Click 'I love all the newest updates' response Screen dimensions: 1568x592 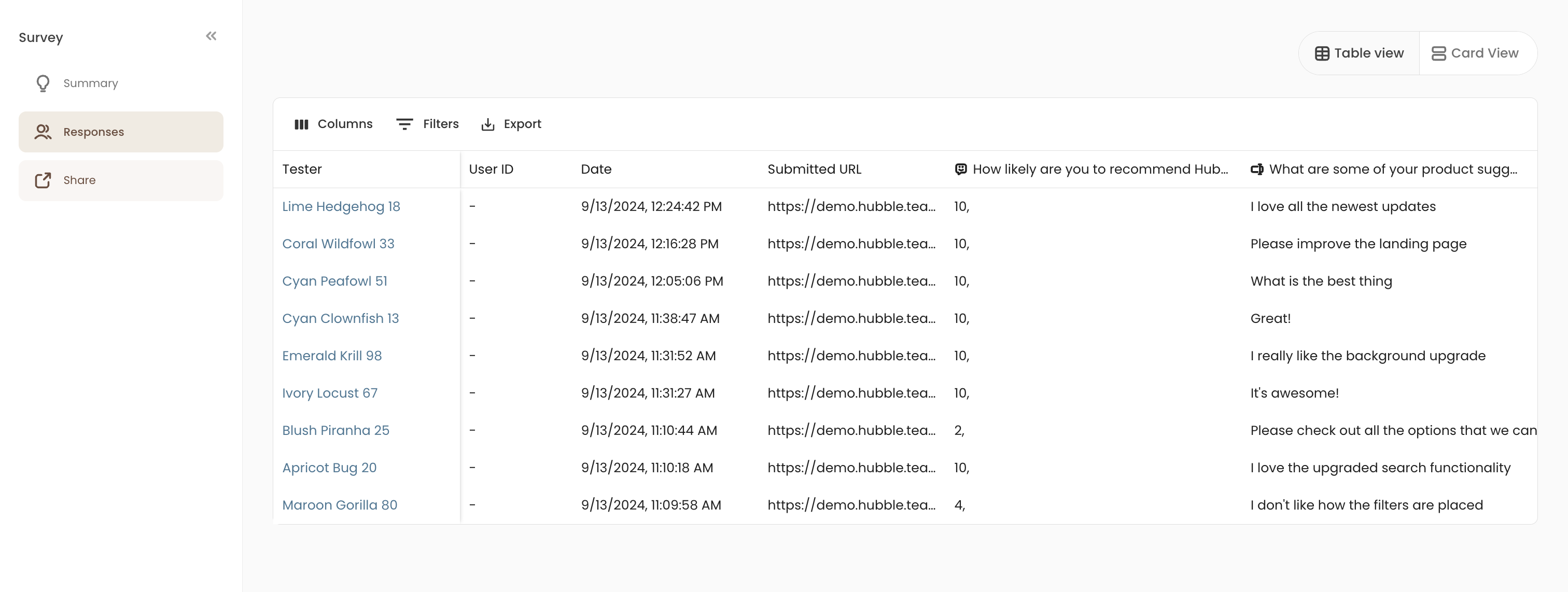[x=1343, y=206]
